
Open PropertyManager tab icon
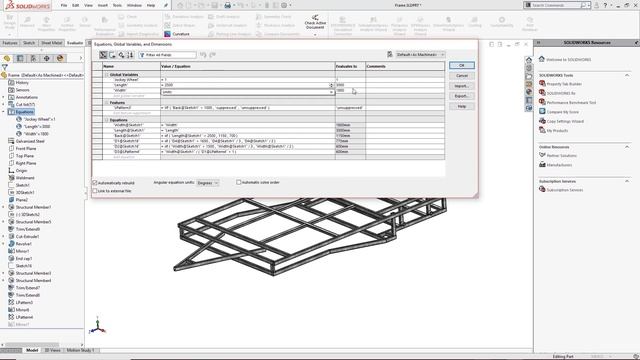point(20,58)
